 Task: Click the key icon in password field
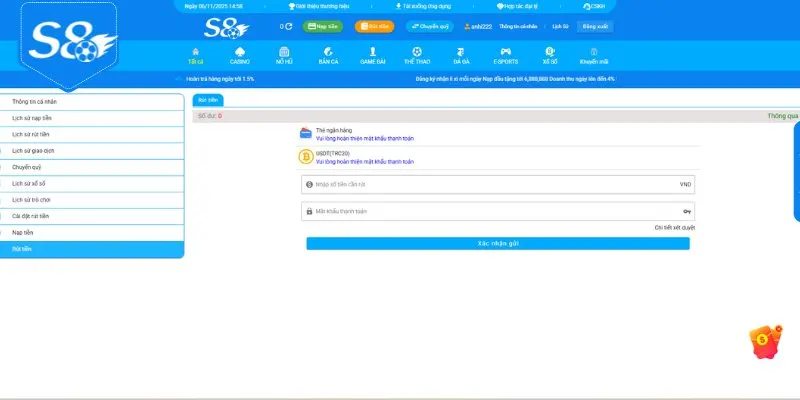click(687, 211)
